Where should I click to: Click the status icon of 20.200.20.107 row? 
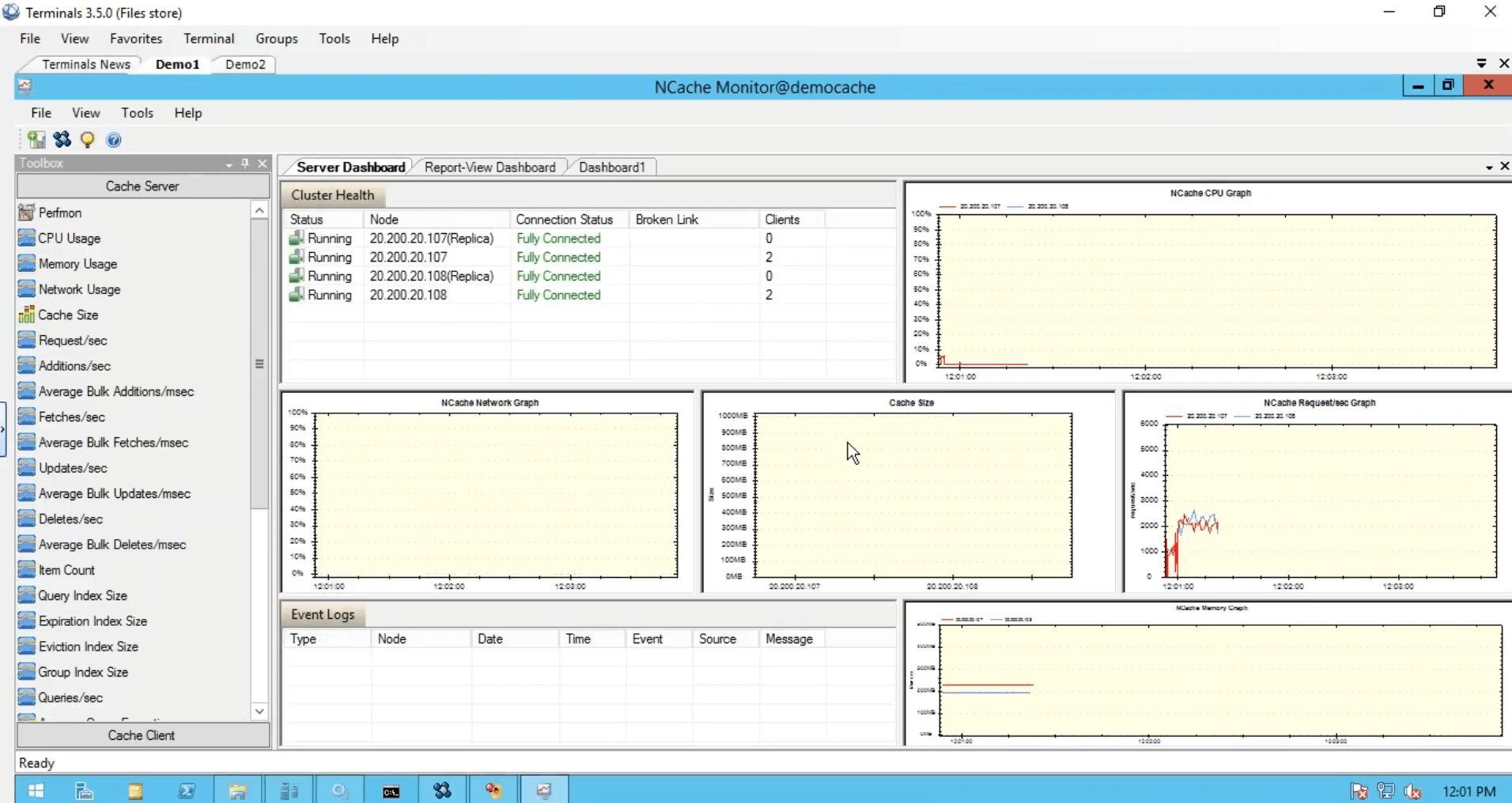297,257
